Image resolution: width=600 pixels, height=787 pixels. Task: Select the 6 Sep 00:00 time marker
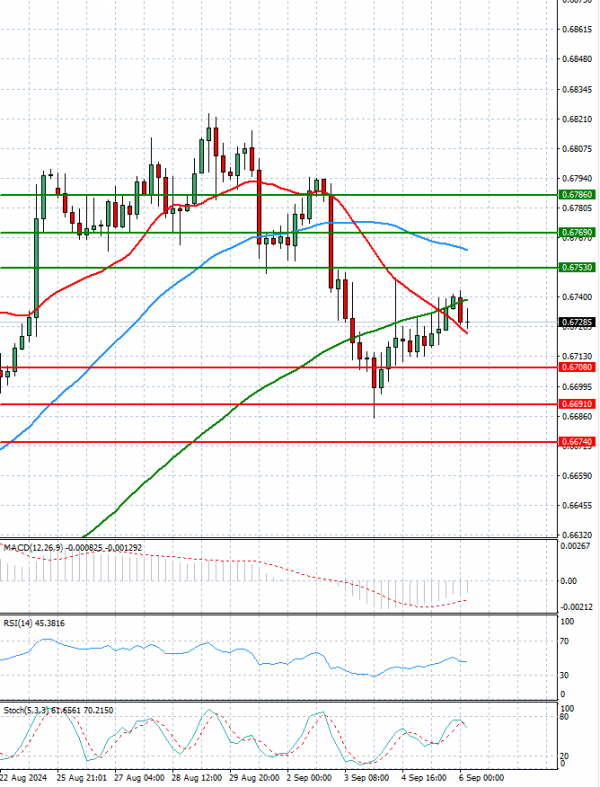tap(481, 778)
